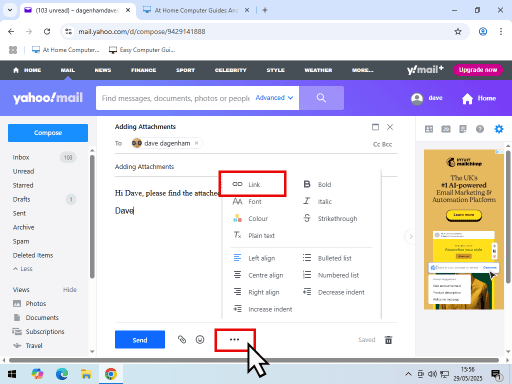Image resolution: width=512 pixels, height=384 pixels.
Task: Click the search magnifier button
Action: [x=321, y=98]
